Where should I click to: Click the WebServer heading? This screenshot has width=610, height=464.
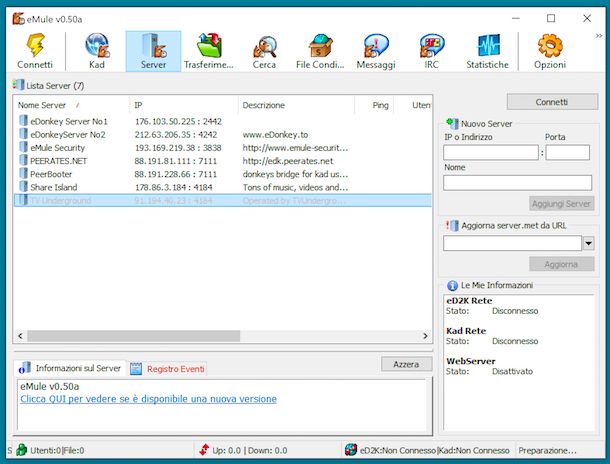[471, 361]
